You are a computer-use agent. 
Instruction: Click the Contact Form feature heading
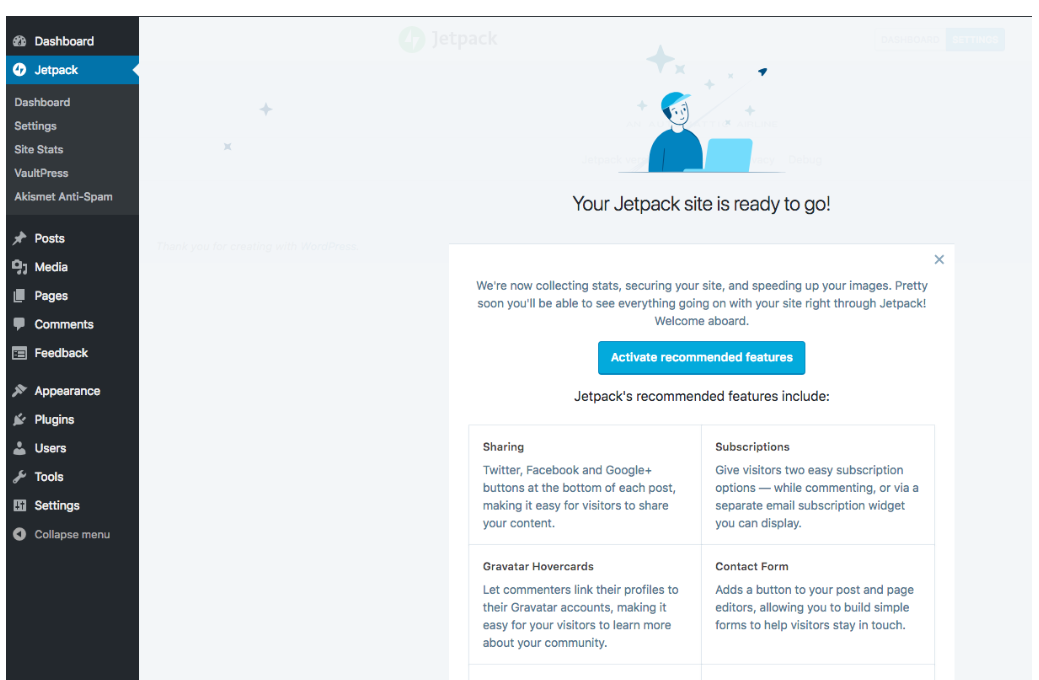(751, 567)
